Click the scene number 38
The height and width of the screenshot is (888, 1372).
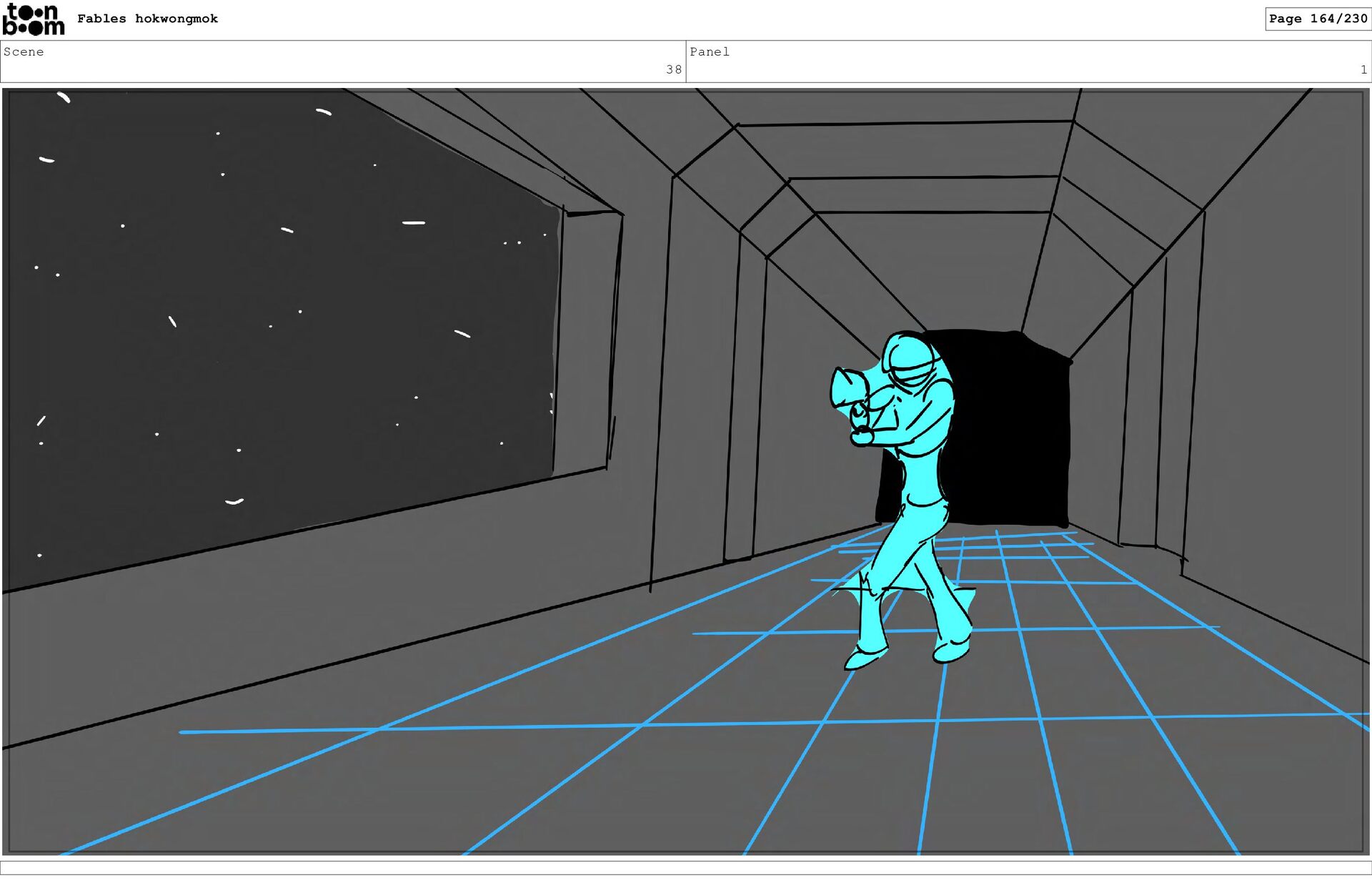(673, 69)
